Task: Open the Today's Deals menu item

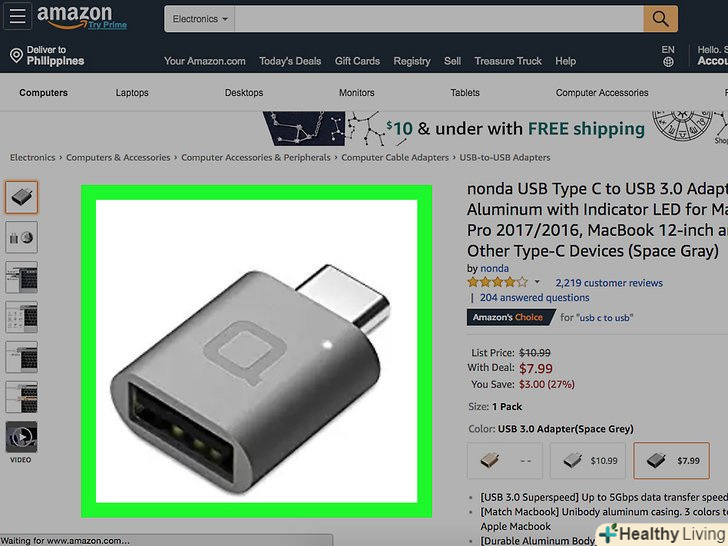Action: coord(290,61)
